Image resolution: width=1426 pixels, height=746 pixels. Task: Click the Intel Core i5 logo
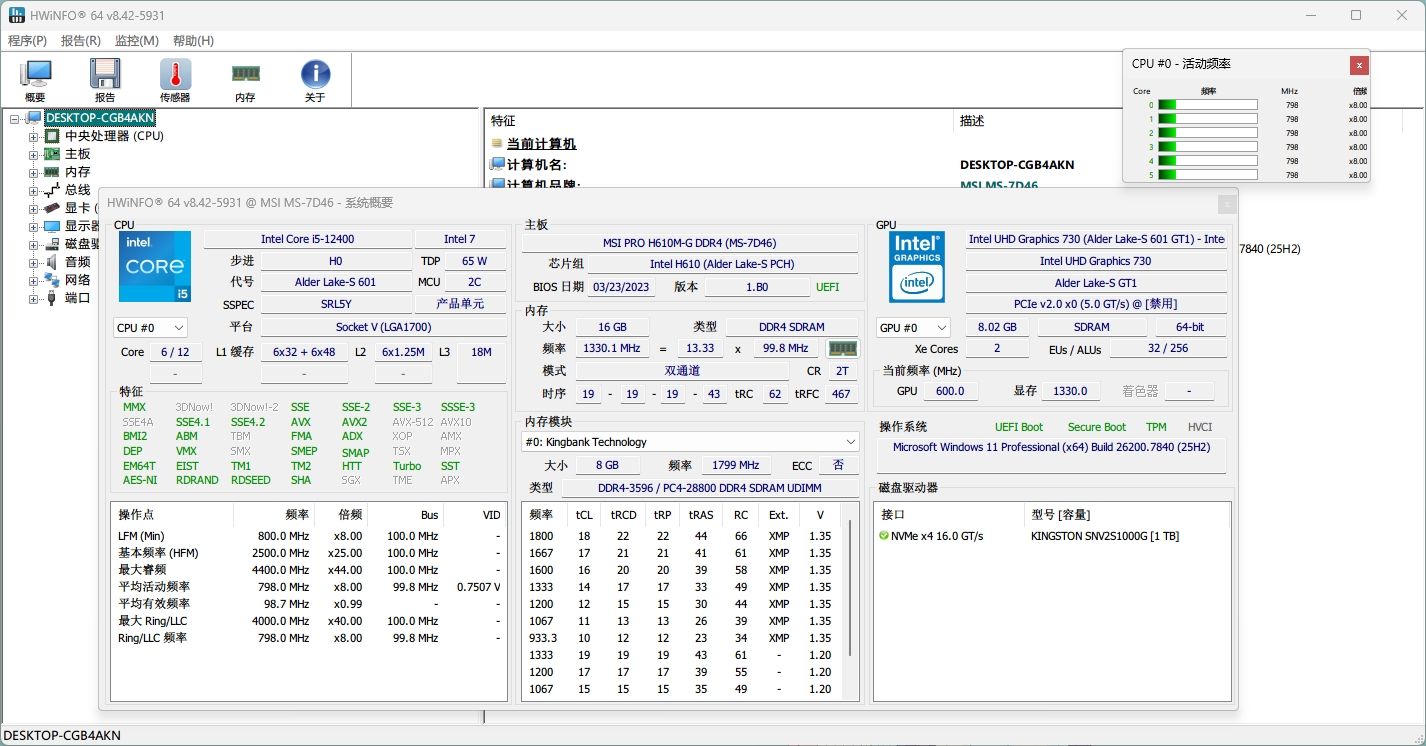[155, 267]
